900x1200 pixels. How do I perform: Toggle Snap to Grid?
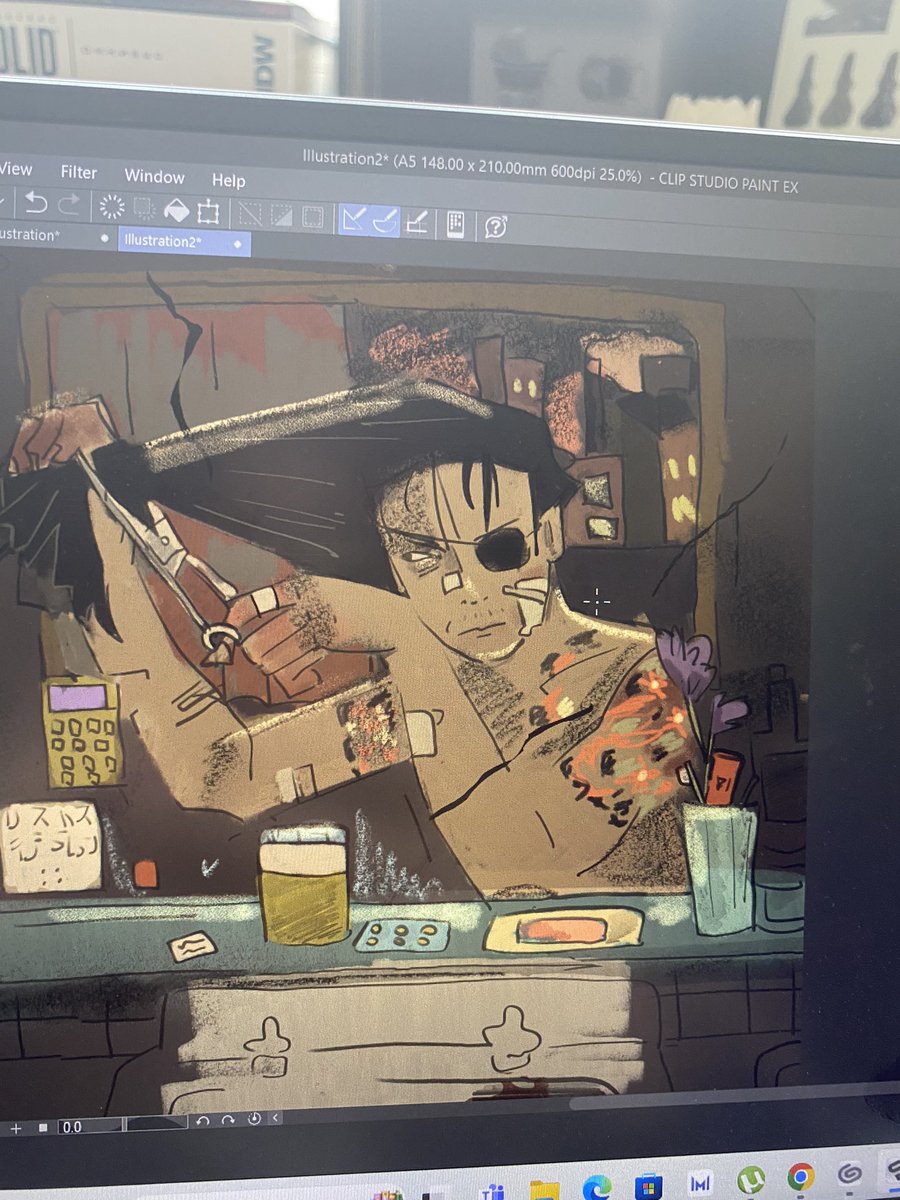coord(418,223)
